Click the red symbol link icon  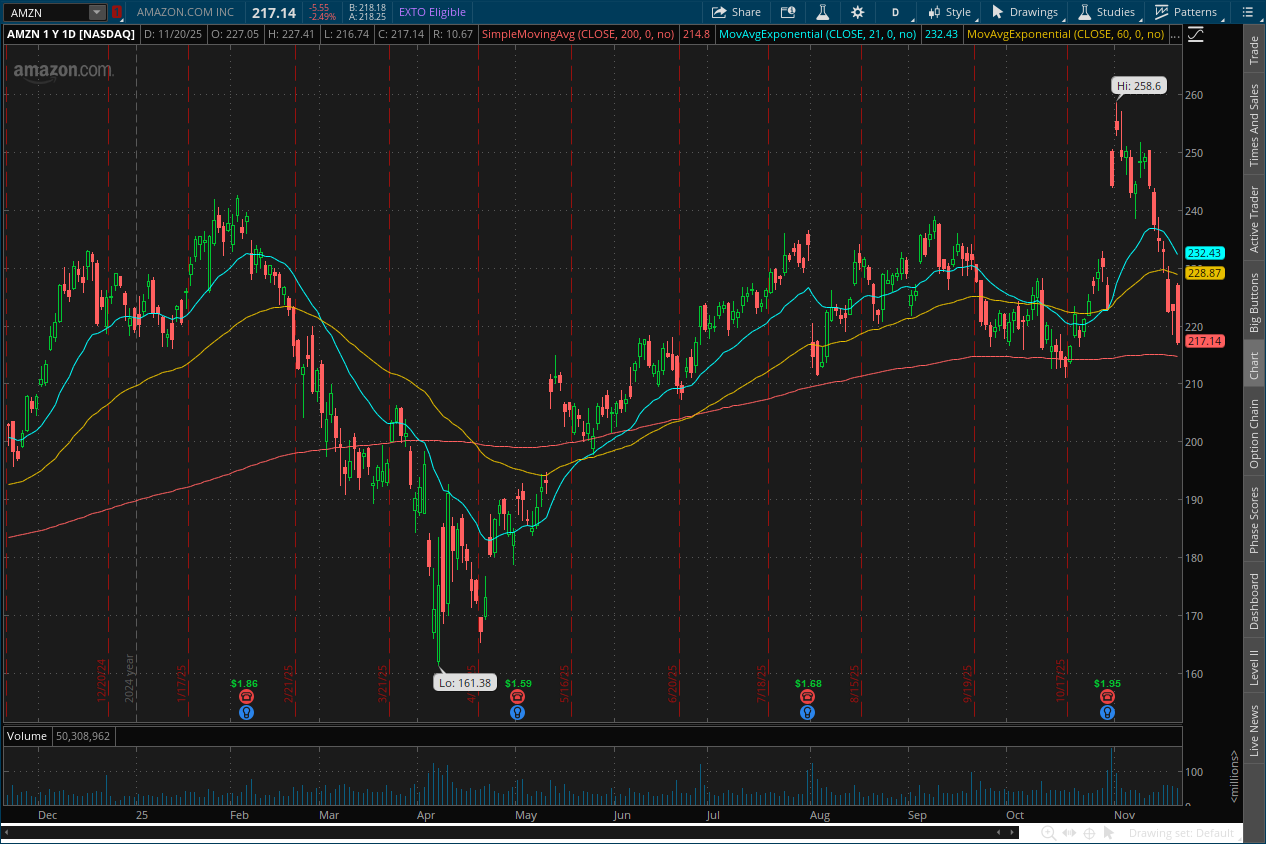pos(117,12)
